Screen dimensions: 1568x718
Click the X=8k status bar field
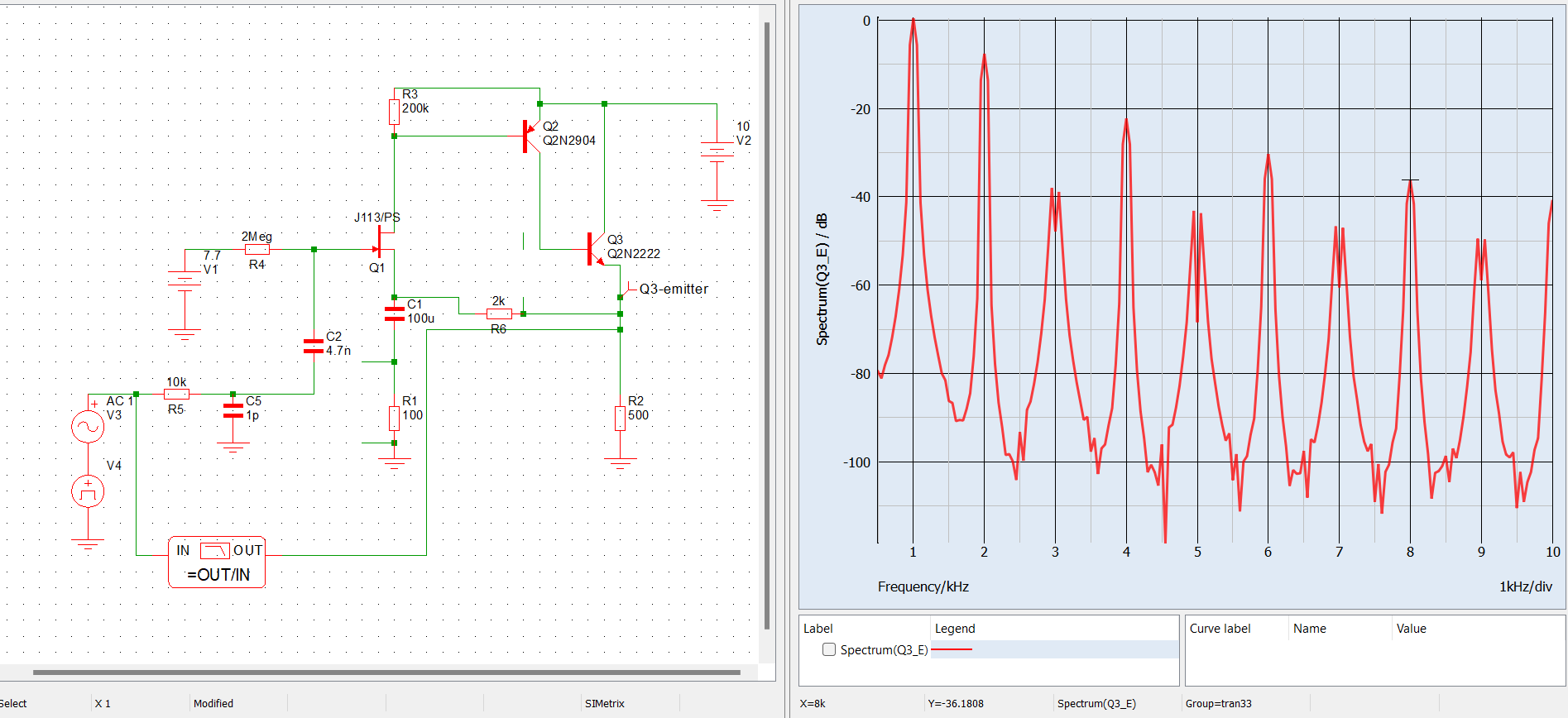click(813, 704)
